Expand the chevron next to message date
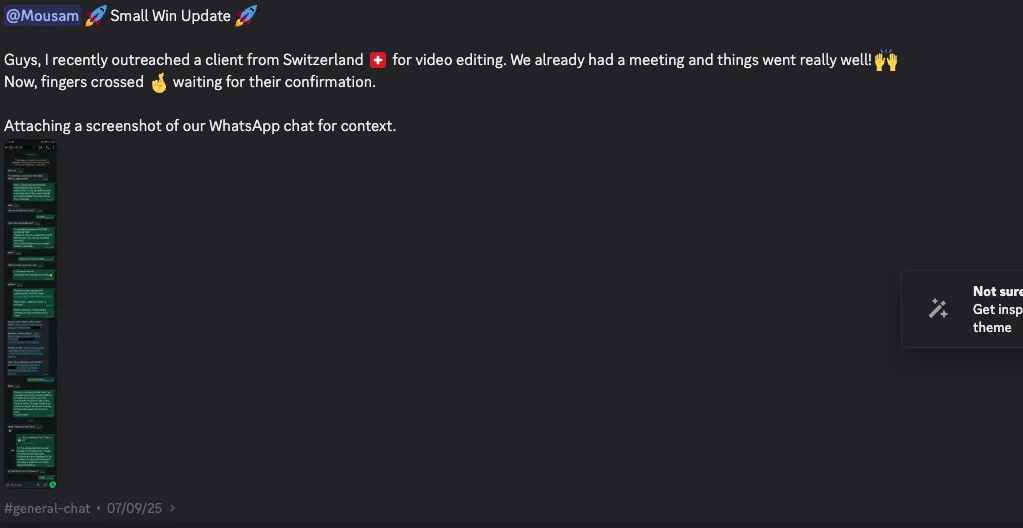The image size is (1023, 528). (x=172, y=509)
